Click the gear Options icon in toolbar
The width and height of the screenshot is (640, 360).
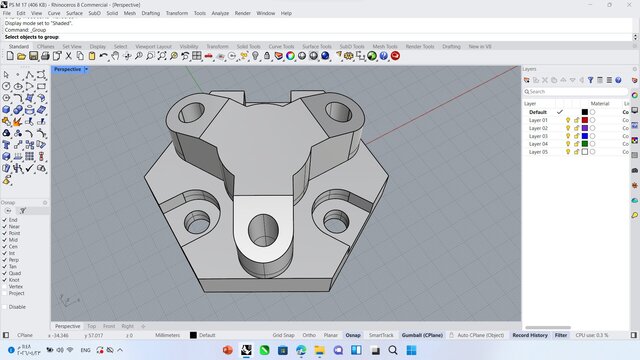tap(348, 56)
